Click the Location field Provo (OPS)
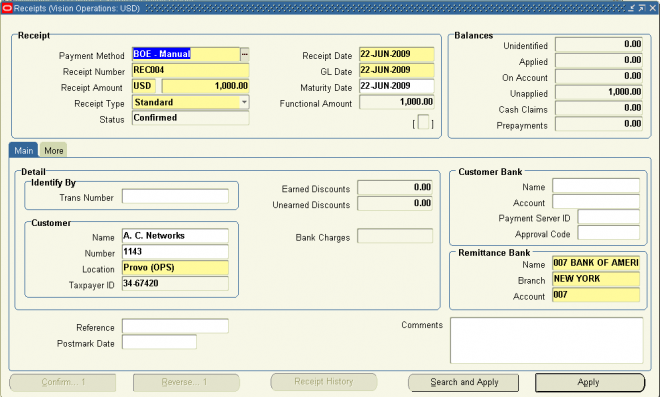 coord(175,268)
